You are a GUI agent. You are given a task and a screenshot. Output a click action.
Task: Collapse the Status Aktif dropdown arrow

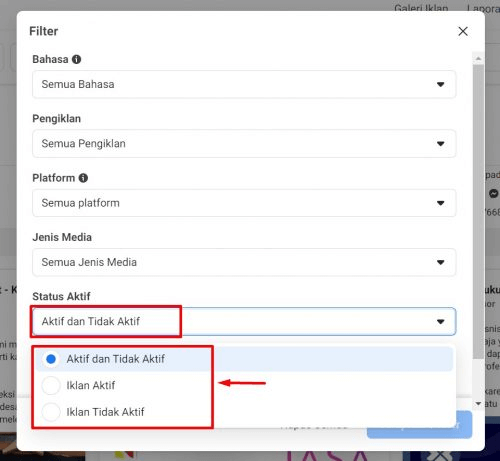[440, 322]
